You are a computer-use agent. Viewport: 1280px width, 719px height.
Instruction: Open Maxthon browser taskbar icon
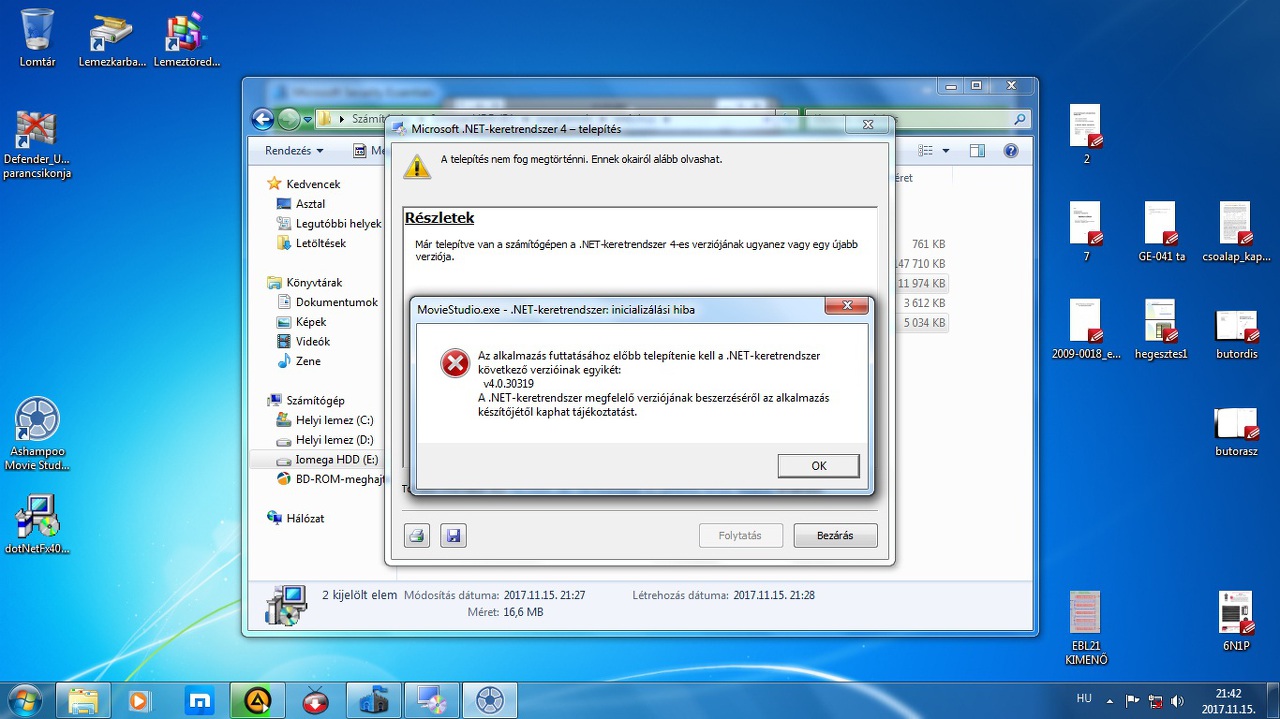(200, 700)
